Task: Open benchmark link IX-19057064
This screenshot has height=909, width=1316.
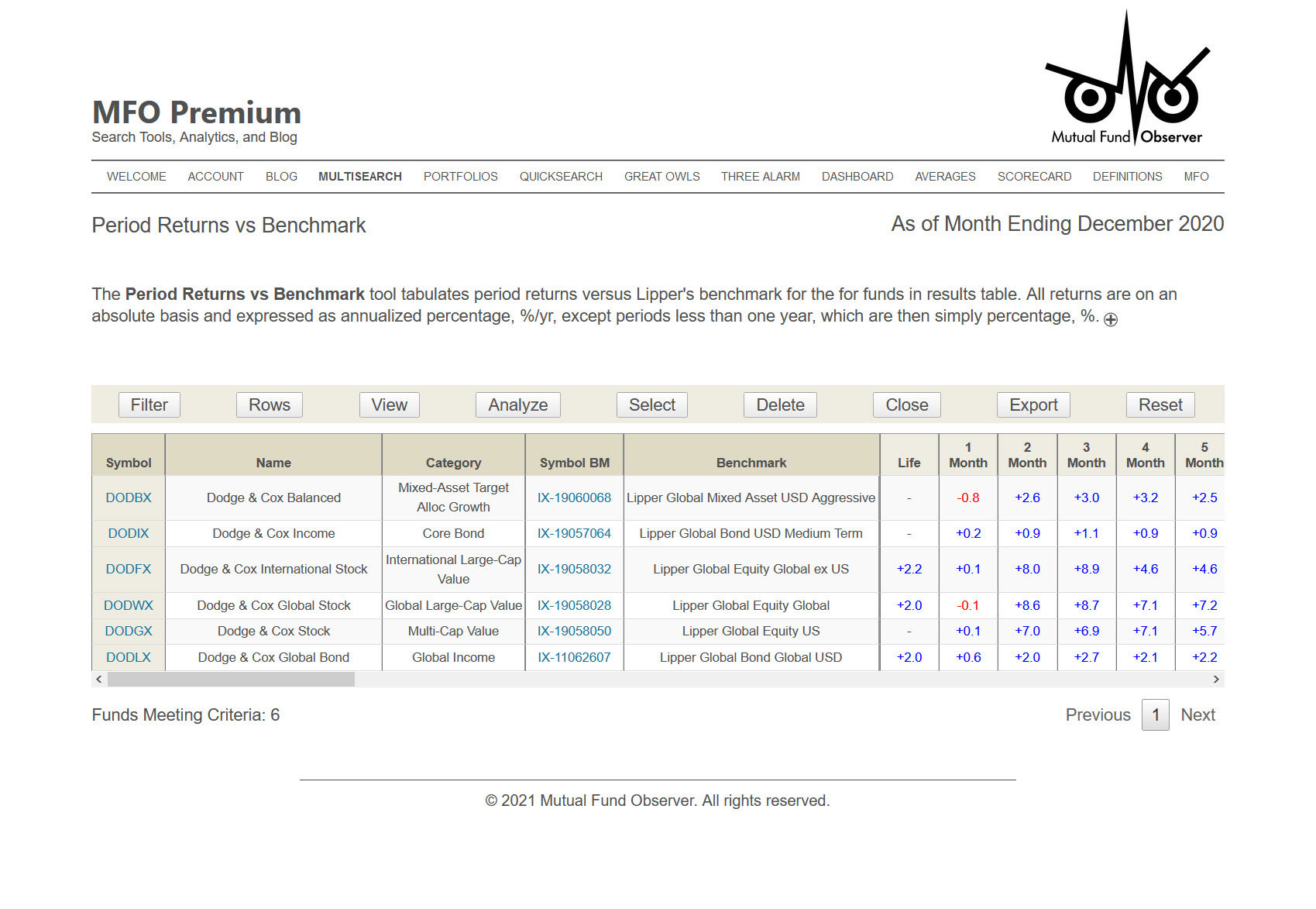Action: point(575,534)
